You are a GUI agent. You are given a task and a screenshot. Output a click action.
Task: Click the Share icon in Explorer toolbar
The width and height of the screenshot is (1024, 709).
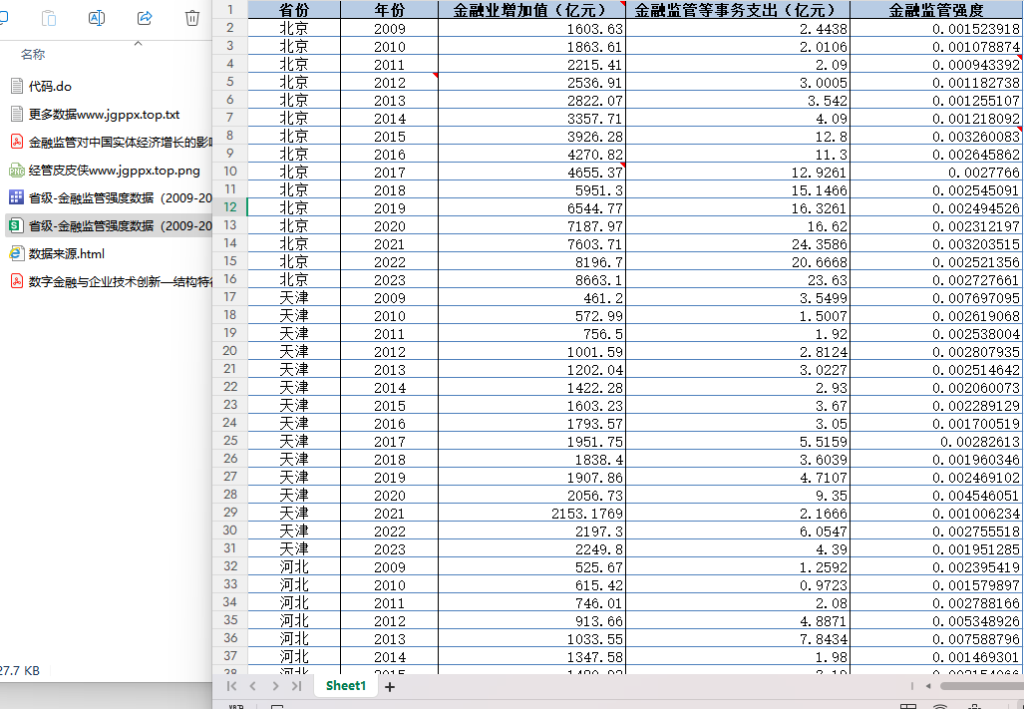(x=144, y=18)
